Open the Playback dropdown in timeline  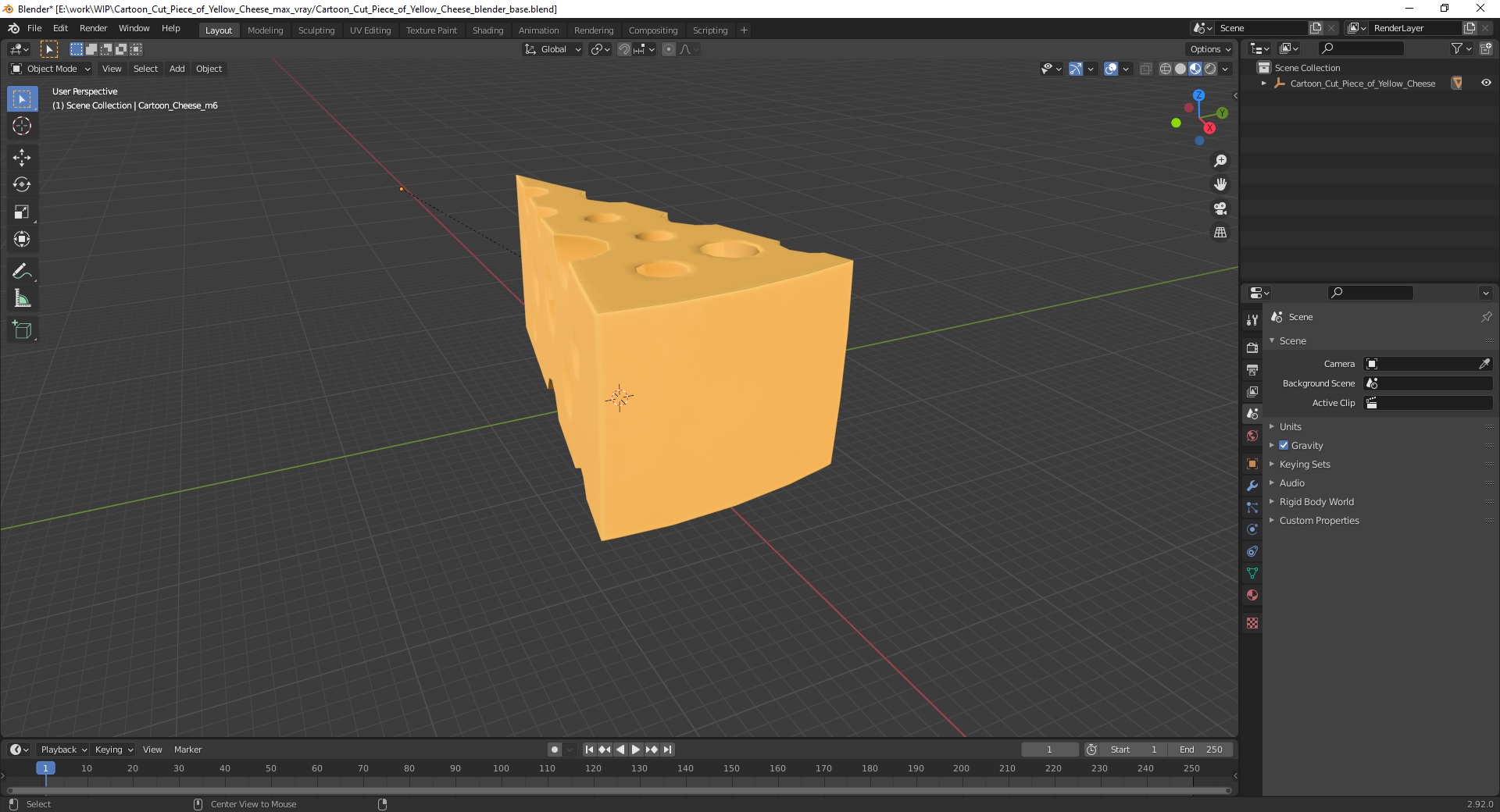tap(63, 750)
